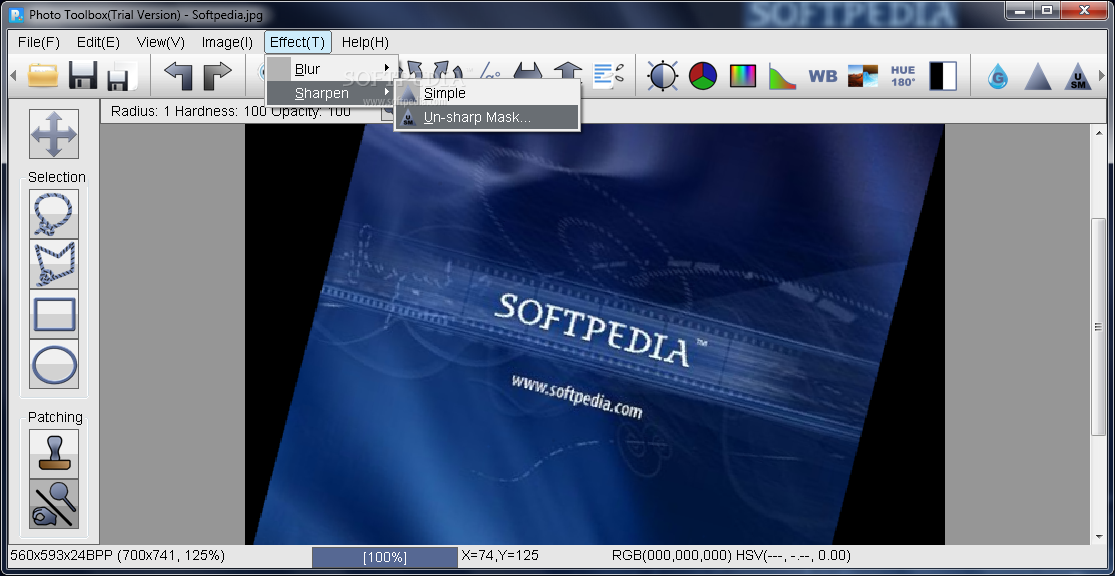The image size is (1115, 576).
Task: Redo with the right-turn arrow icon
Action: coord(218,75)
